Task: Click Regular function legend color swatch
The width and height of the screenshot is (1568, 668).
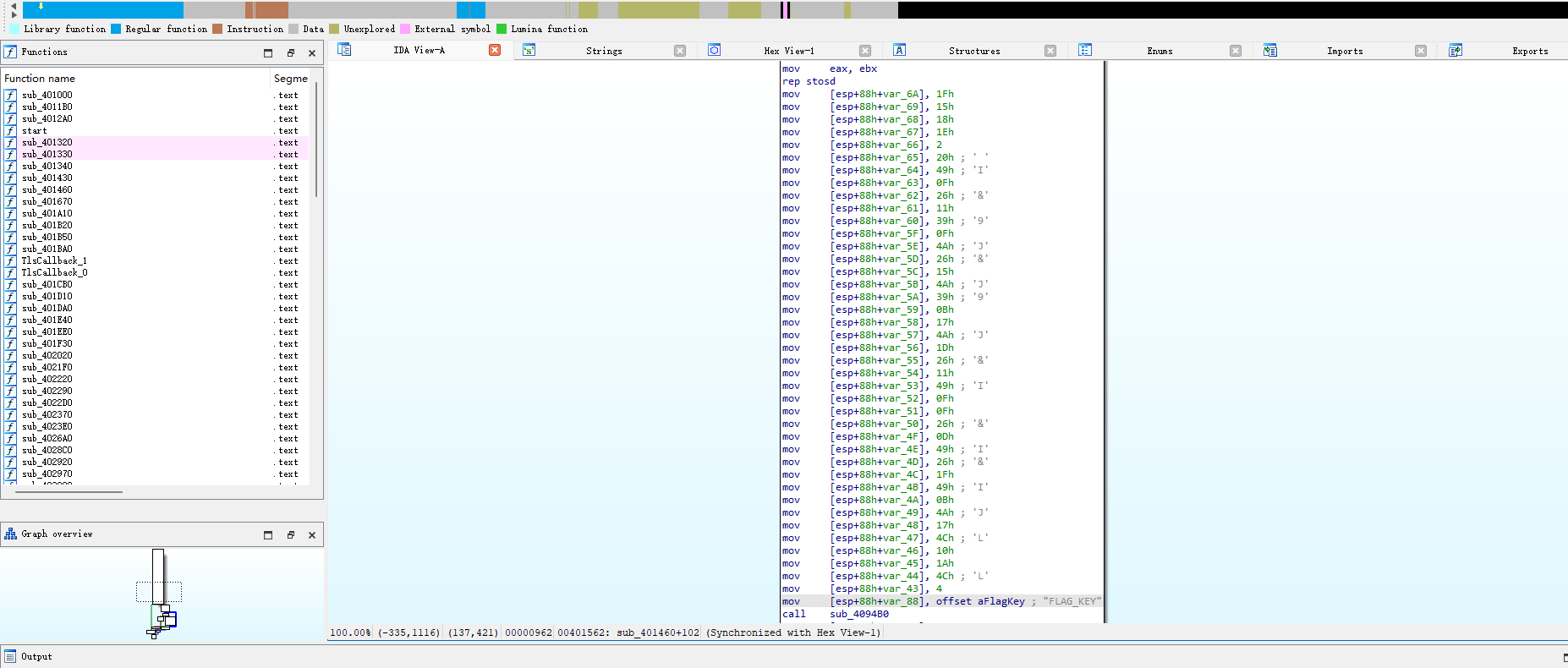Action: [x=116, y=29]
